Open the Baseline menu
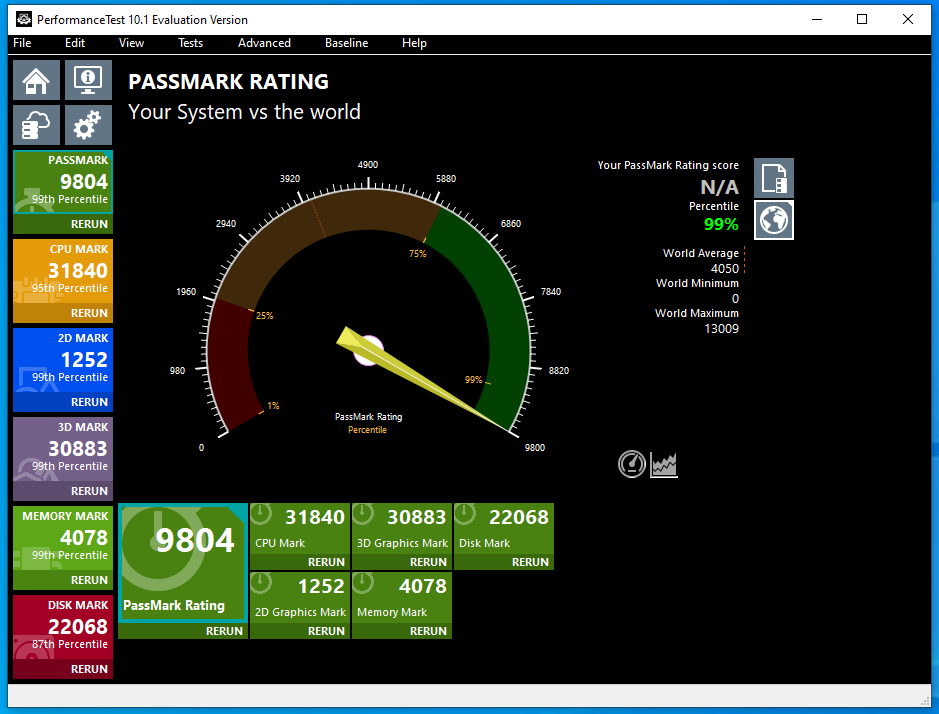This screenshot has width=939, height=714. 346,43
